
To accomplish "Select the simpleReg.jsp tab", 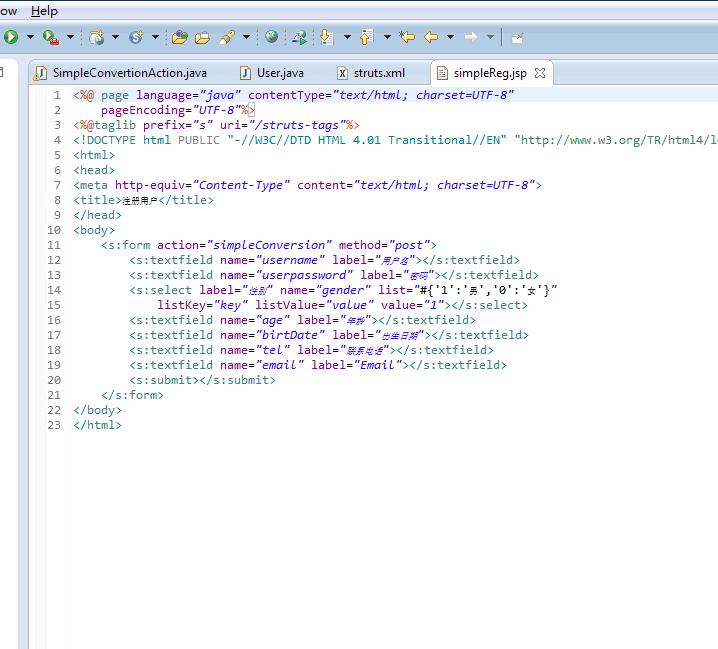I will [x=490, y=73].
